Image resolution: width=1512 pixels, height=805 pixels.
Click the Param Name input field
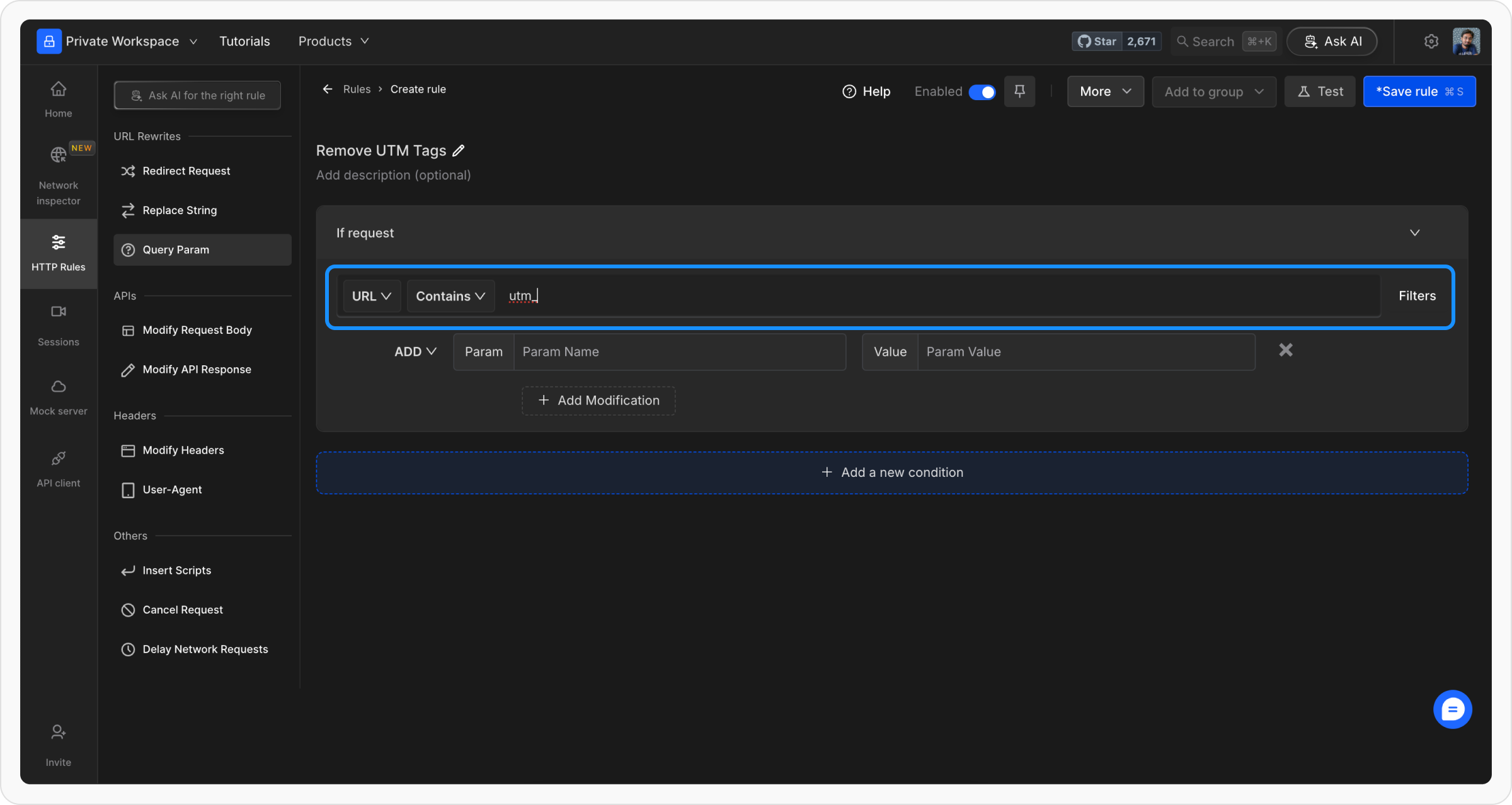coord(679,351)
